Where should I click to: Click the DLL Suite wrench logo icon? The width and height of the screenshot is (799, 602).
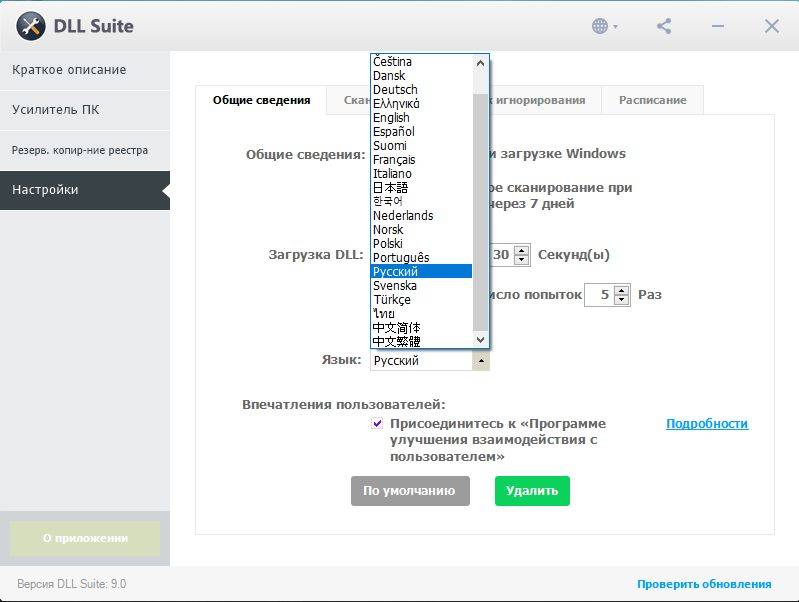pyautogui.click(x=31, y=26)
